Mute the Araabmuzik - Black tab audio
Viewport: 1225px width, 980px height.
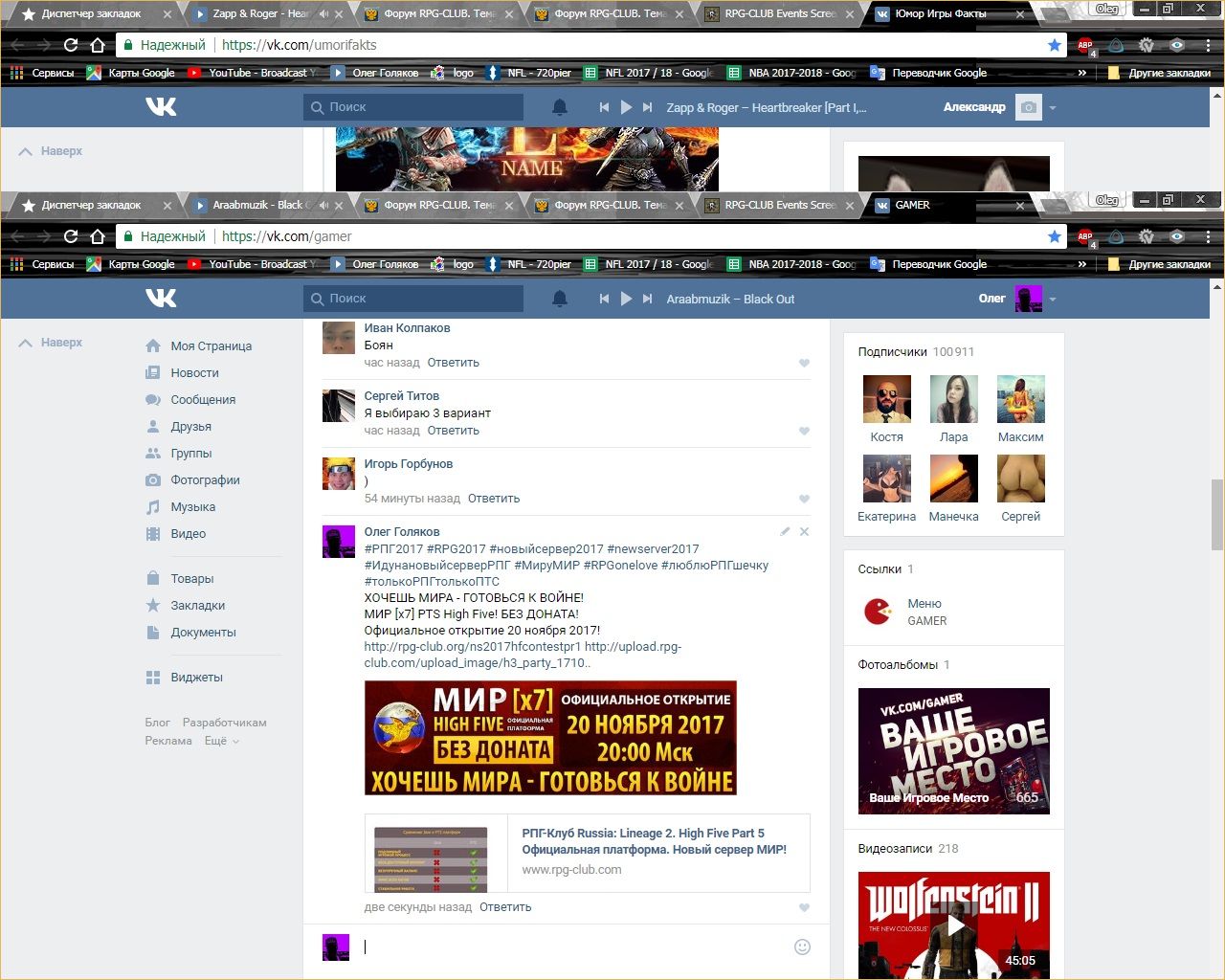coord(323,205)
